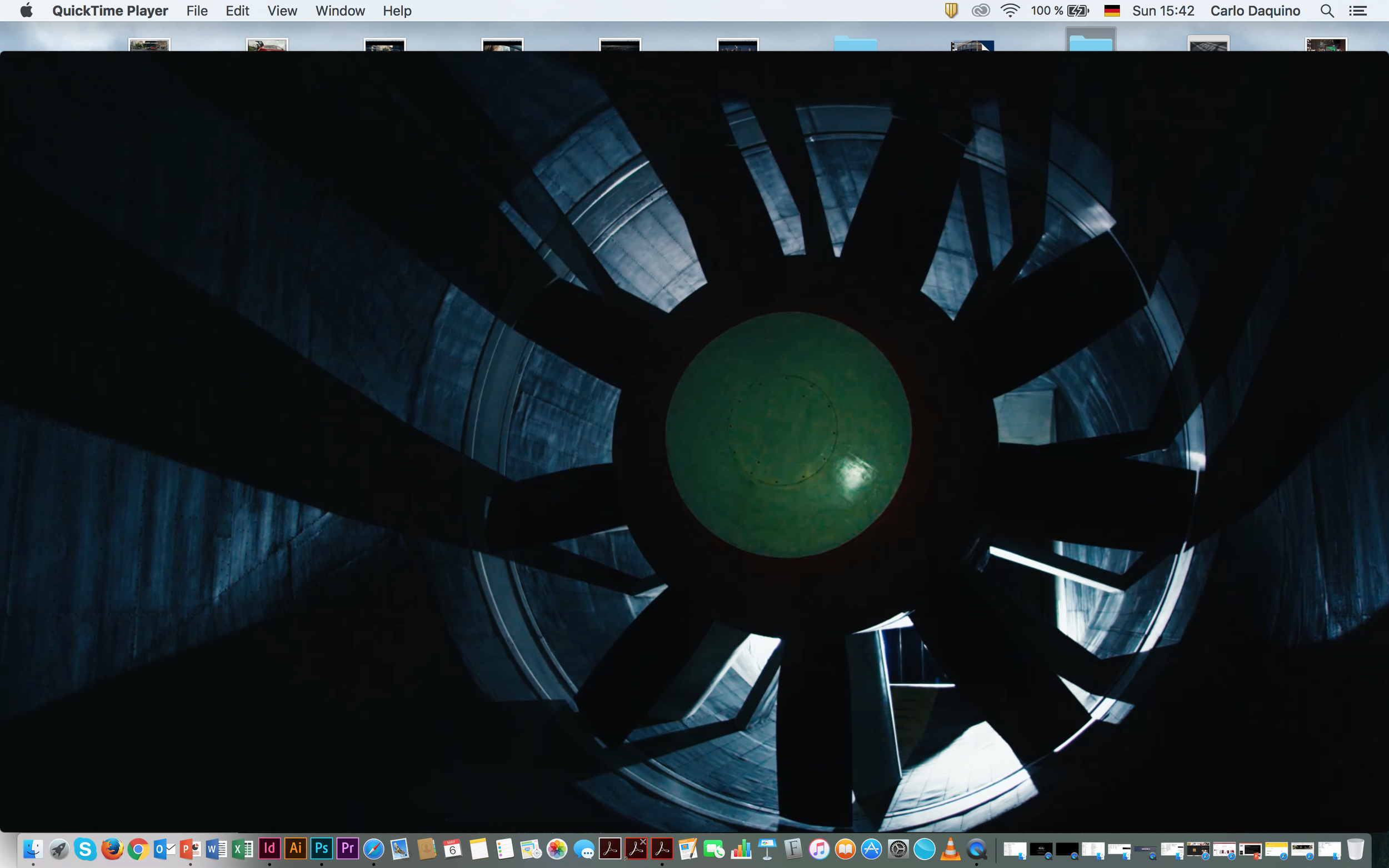
Task: Open the View menu
Action: point(282,11)
